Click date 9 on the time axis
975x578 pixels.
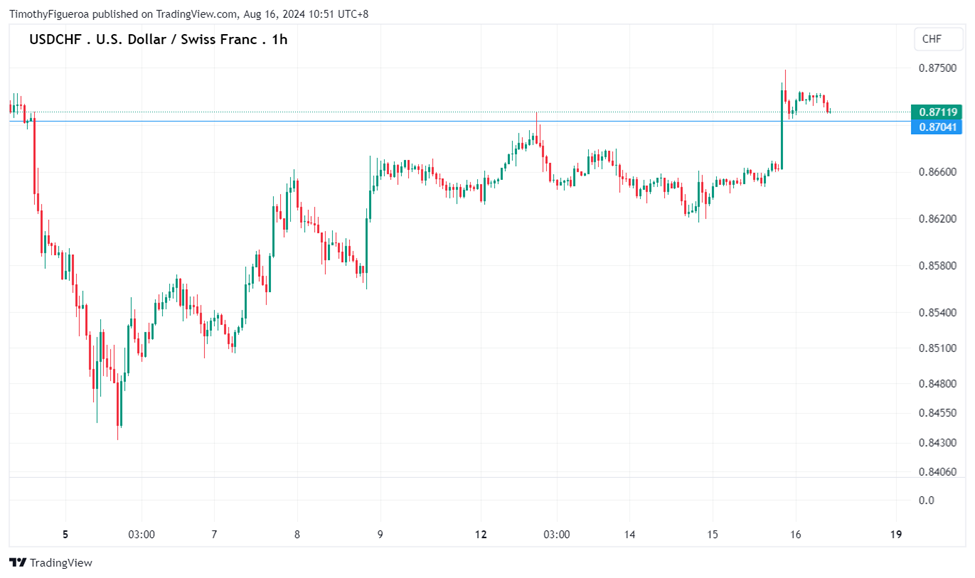tap(380, 534)
